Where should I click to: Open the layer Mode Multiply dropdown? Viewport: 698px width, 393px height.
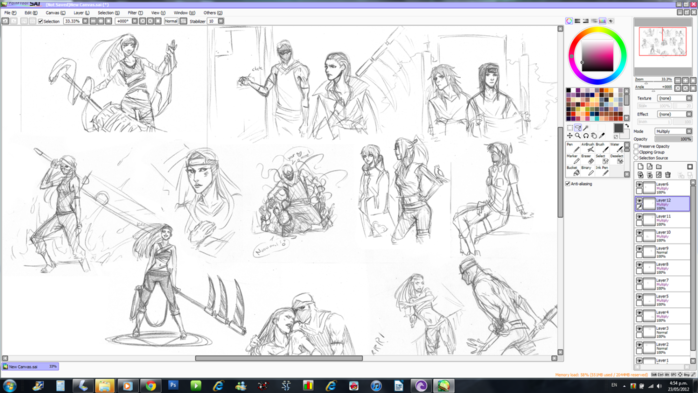pyautogui.click(x=673, y=131)
